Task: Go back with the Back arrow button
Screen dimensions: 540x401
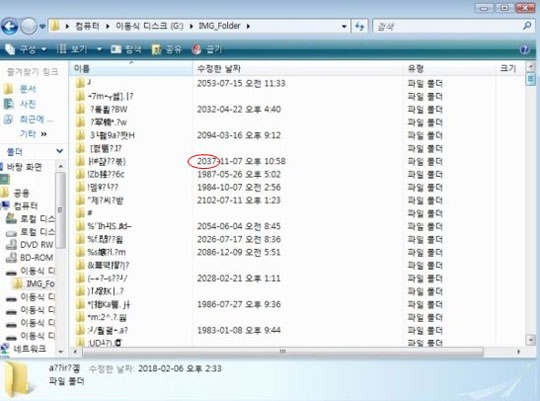Action: click(x=9, y=26)
